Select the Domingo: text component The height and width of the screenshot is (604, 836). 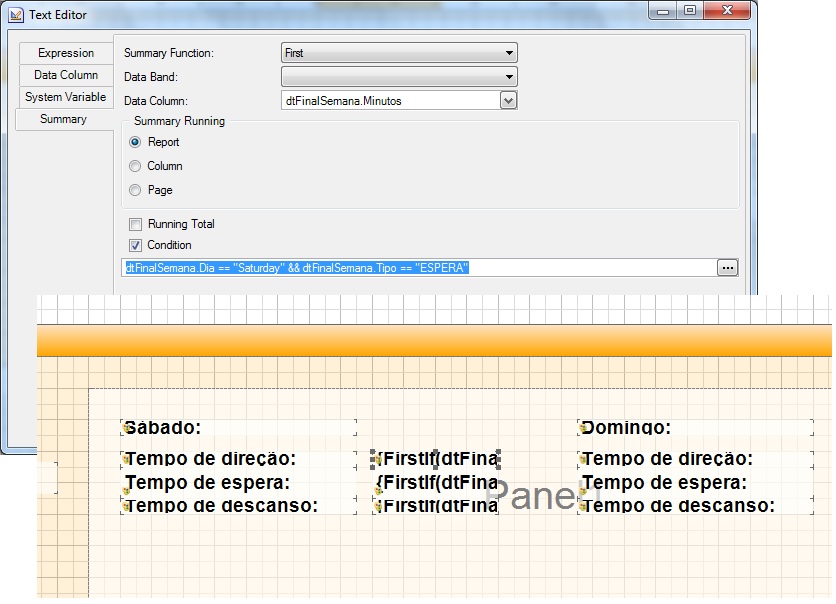(x=695, y=428)
